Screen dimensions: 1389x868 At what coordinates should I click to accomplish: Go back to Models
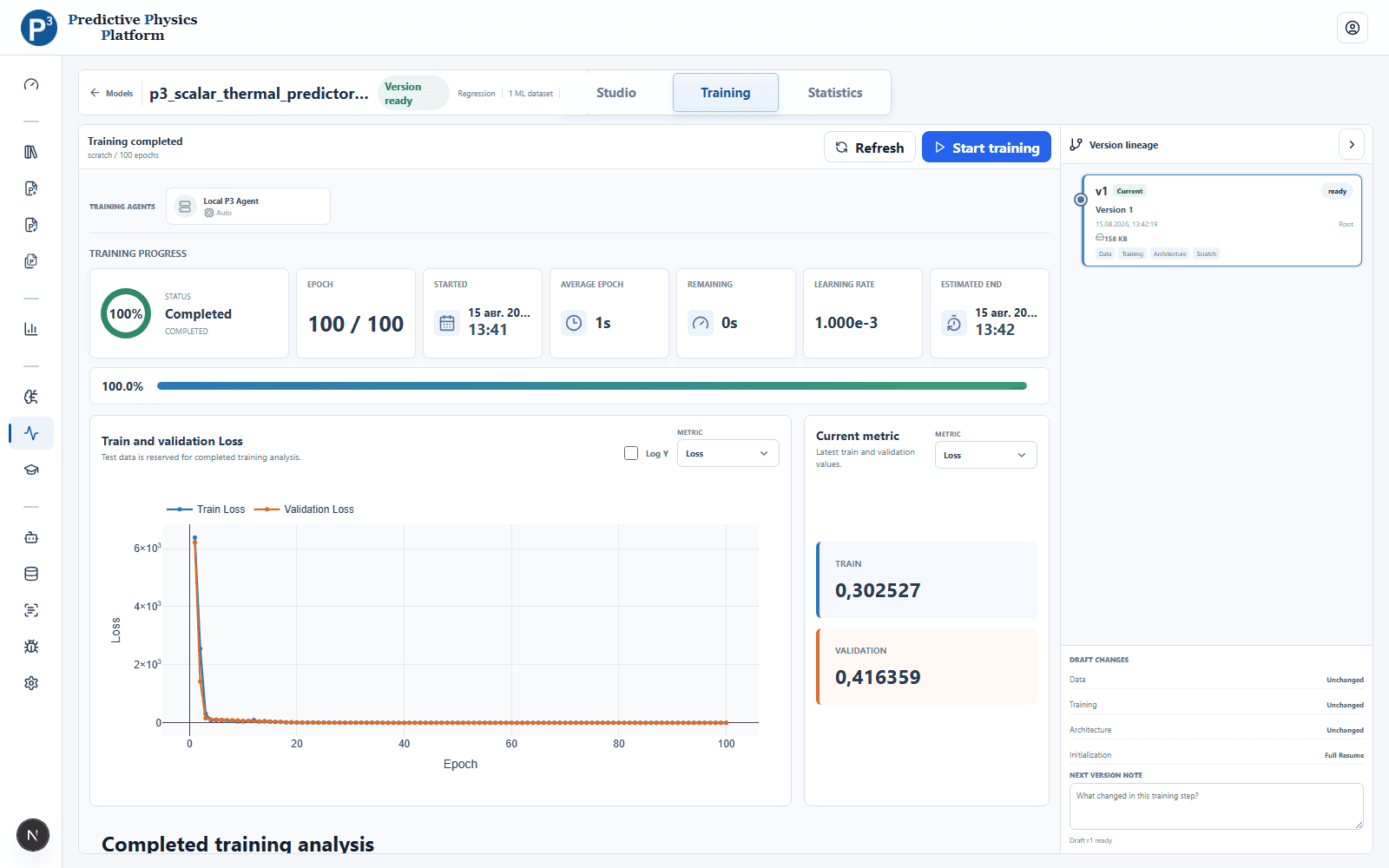tap(112, 93)
